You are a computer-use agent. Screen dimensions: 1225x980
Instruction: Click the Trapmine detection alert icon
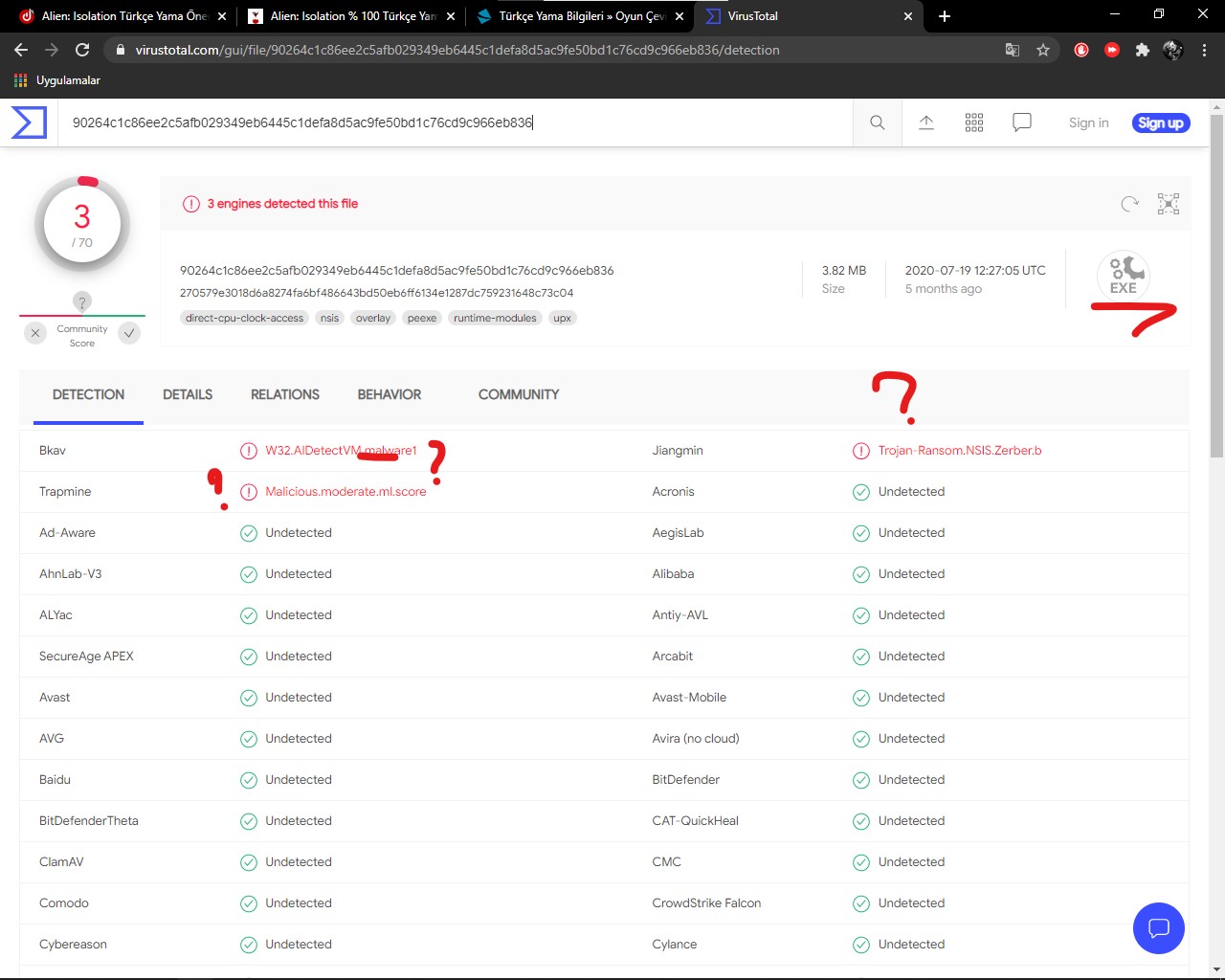249,492
